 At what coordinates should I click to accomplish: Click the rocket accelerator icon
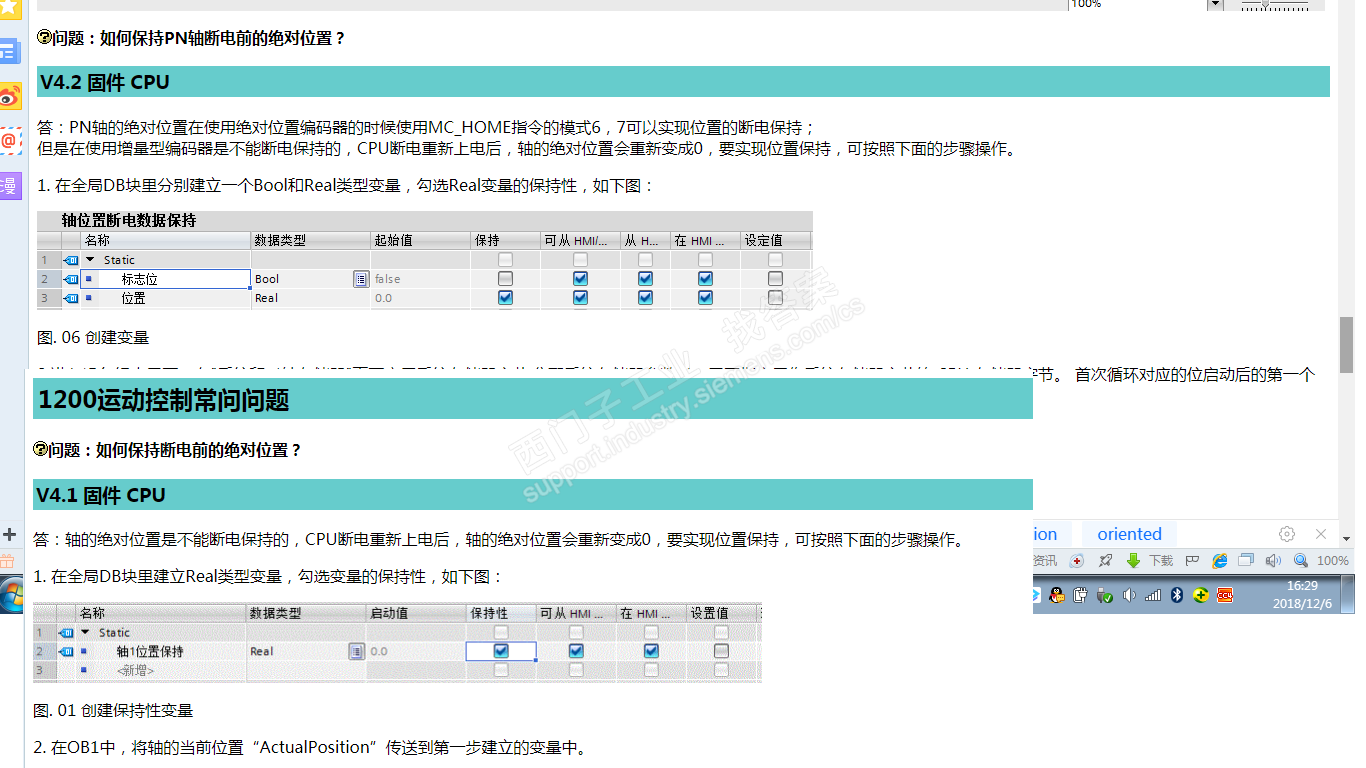1105,561
